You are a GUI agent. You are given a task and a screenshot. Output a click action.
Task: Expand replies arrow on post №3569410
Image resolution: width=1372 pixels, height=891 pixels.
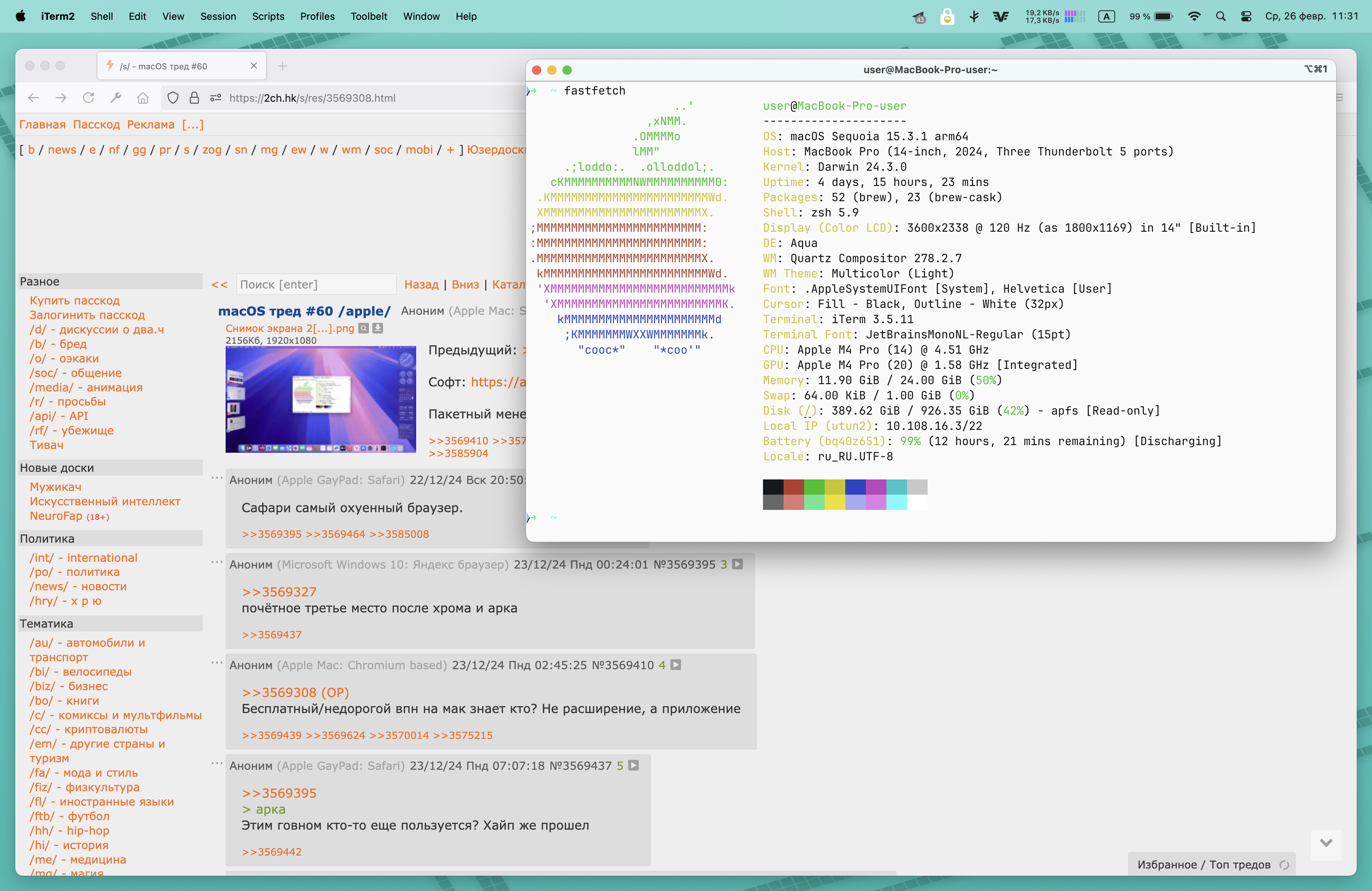click(676, 665)
